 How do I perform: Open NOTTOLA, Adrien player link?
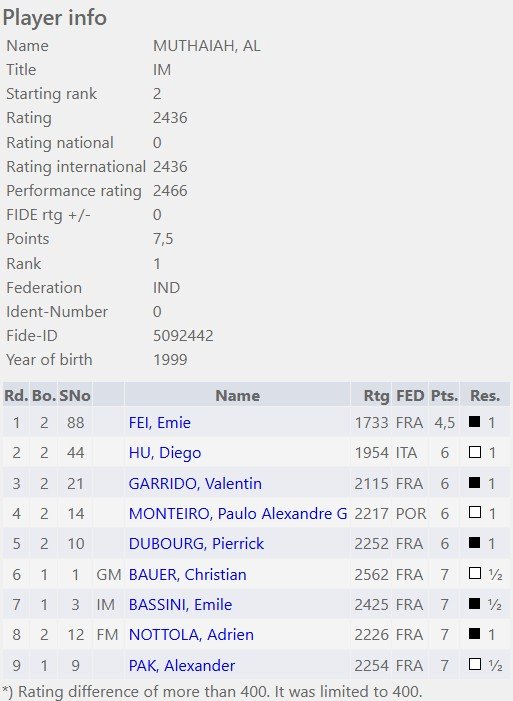click(191, 634)
